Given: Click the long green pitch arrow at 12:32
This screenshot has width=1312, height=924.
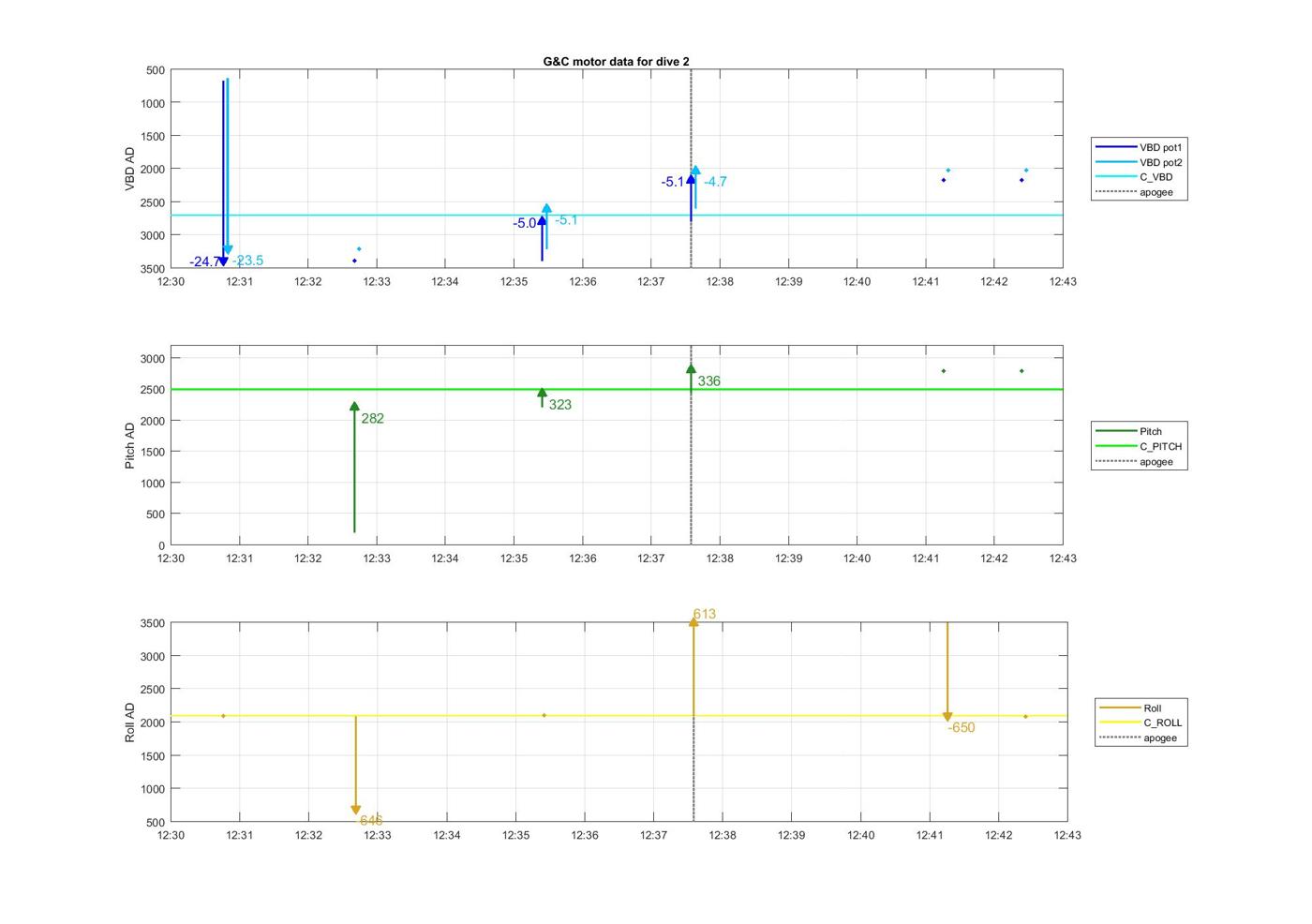Looking at the screenshot, I should coord(354,467).
